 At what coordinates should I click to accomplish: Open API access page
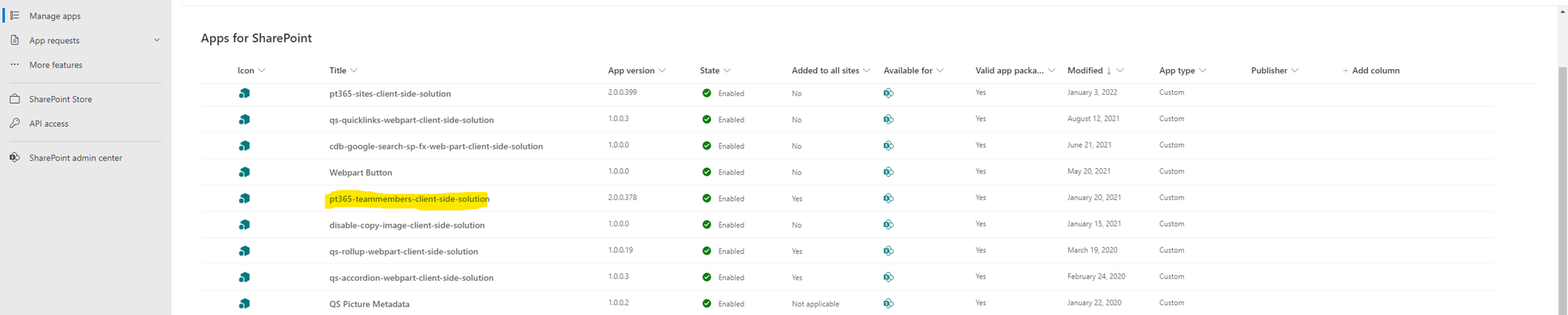point(49,123)
